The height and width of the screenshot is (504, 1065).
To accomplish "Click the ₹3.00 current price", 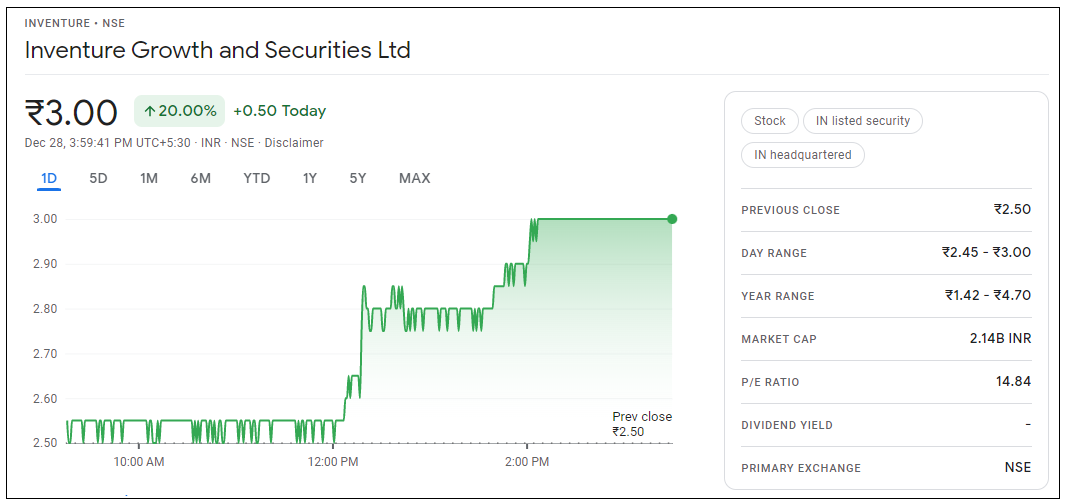I will click(x=71, y=112).
